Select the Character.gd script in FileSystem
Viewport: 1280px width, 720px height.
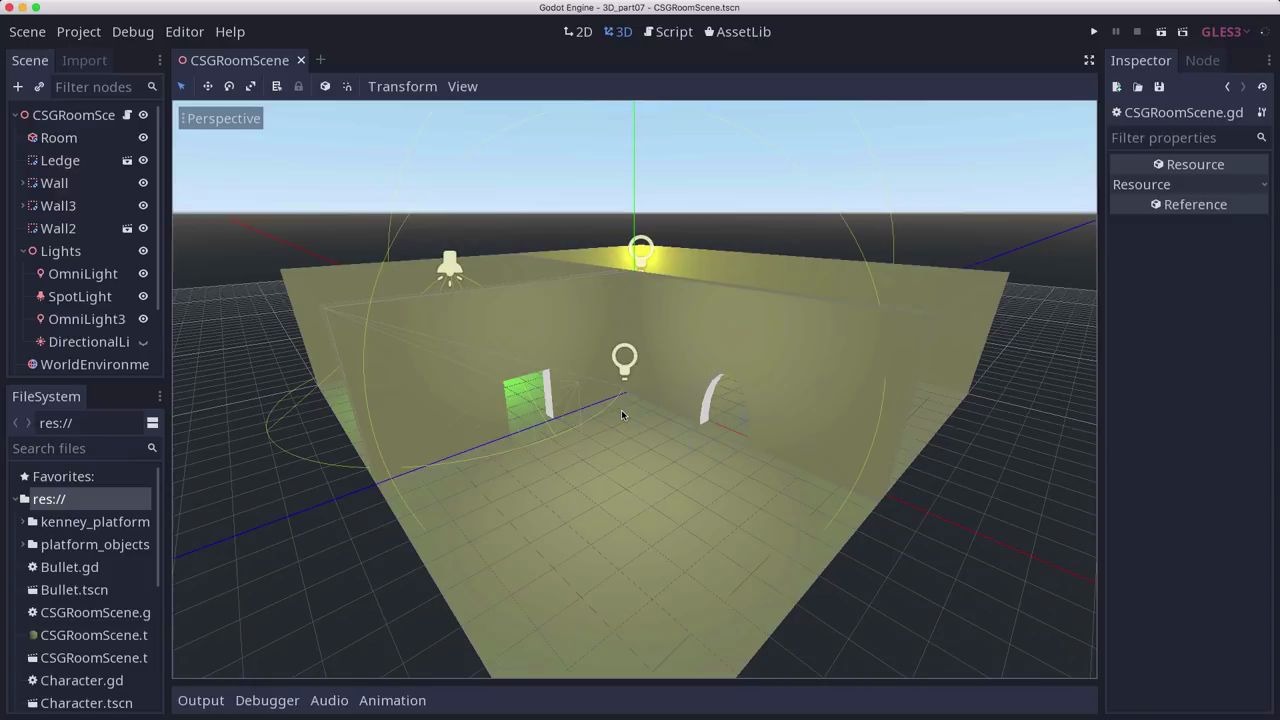pos(82,680)
